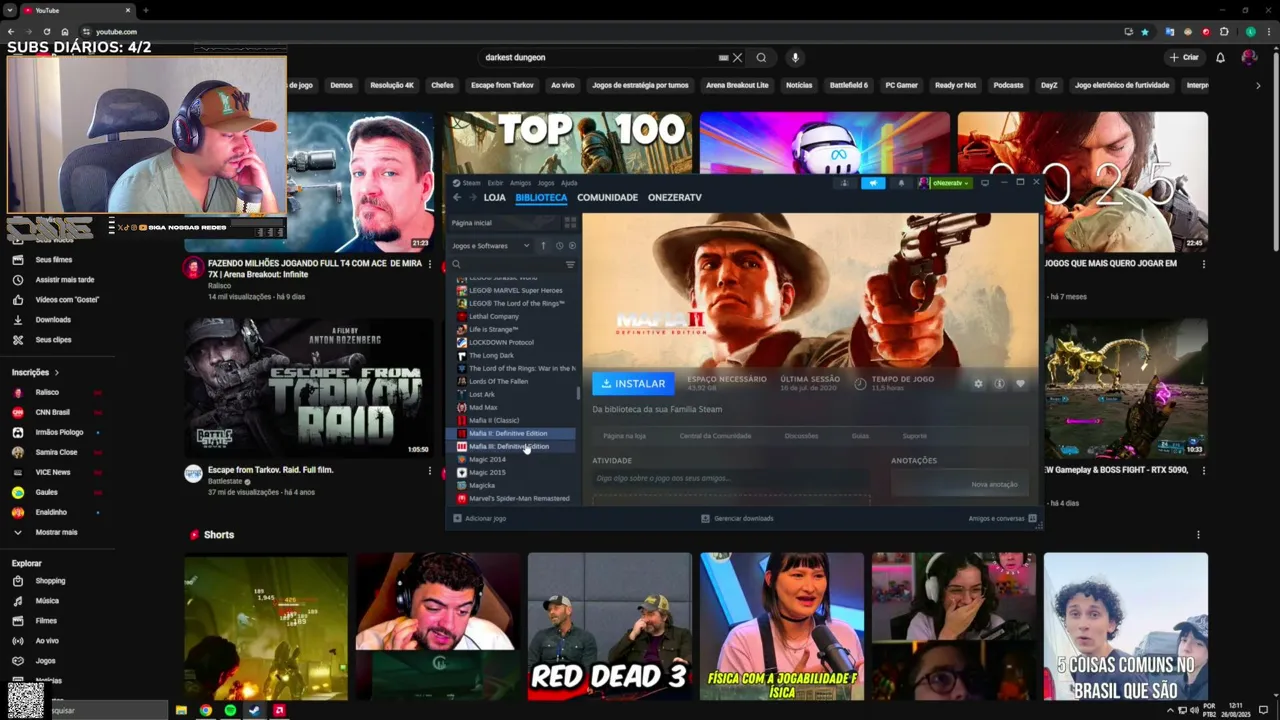Open the Página na loja link in Steam

point(624,436)
